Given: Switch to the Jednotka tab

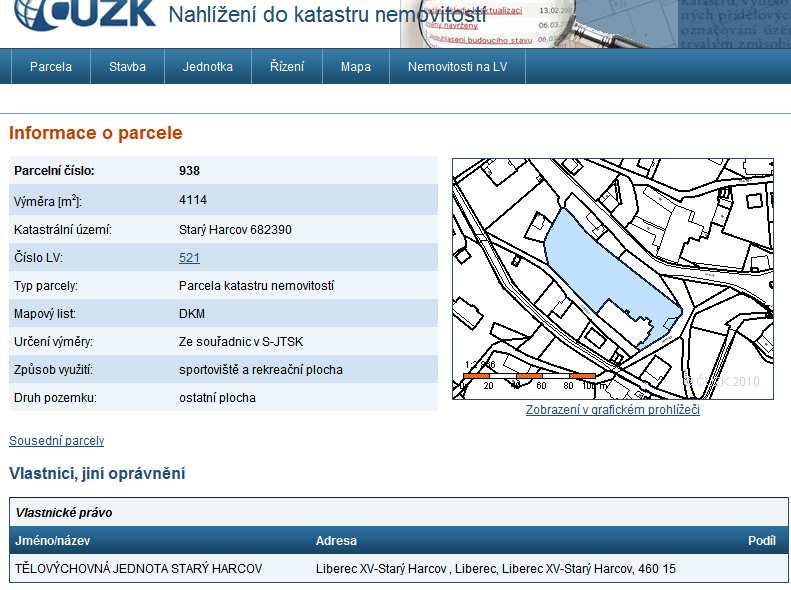Looking at the screenshot, I should coord(208,67).
